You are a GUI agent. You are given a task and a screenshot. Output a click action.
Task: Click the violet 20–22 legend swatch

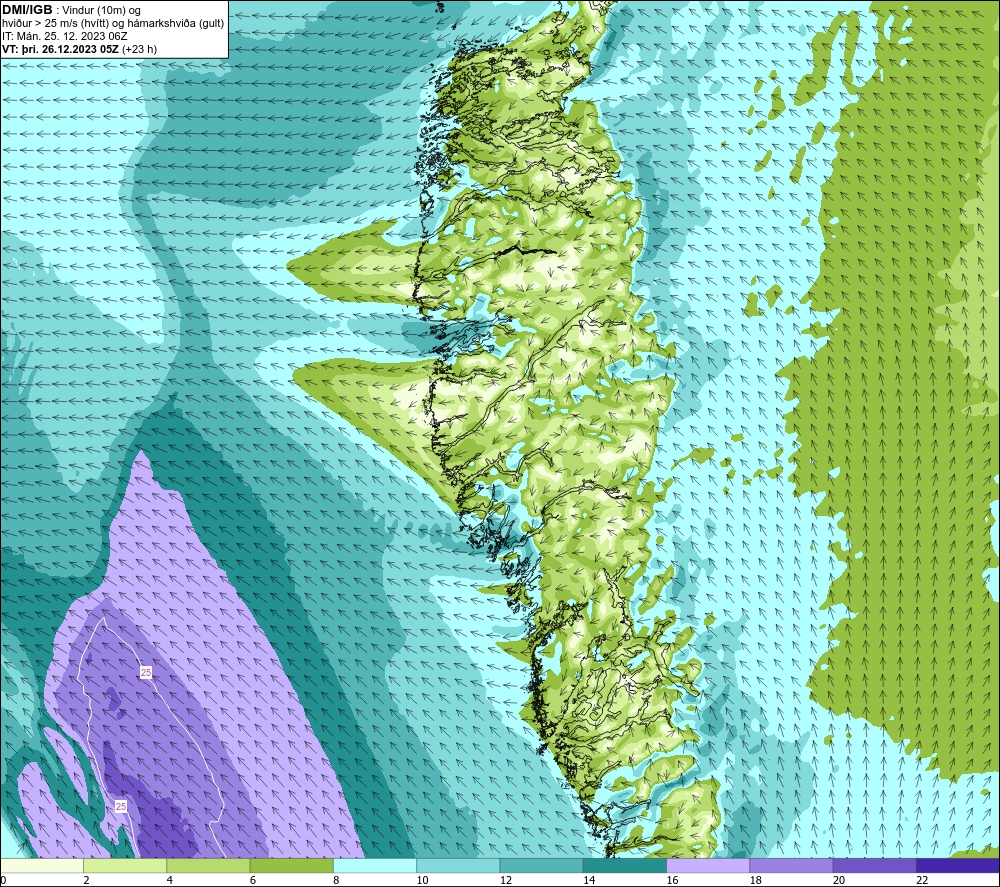coord(874,866)
